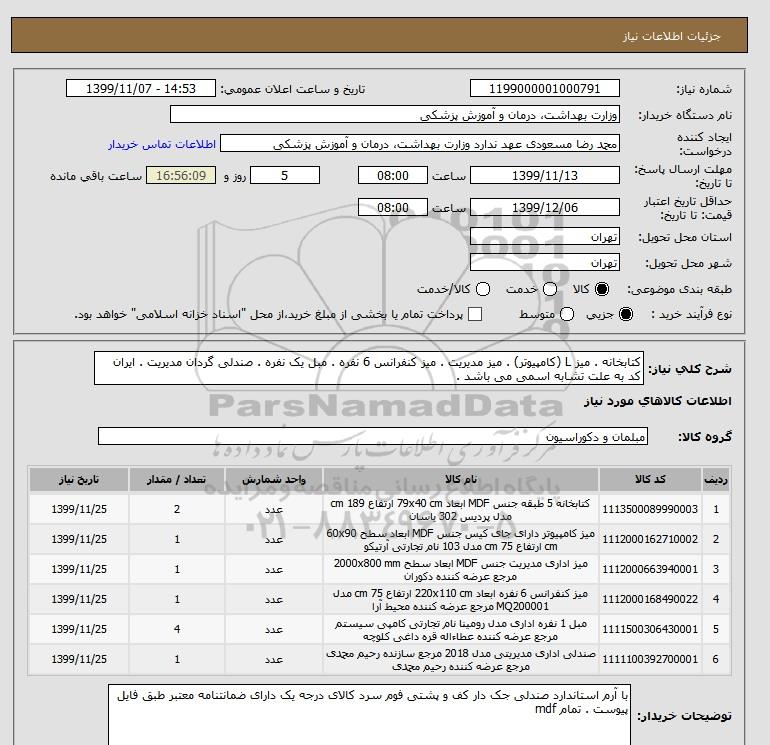The width and height of the screenshot is (770, 745).
Task: Click the کتابخانه 5 طبقه item name
Action: 461,509
